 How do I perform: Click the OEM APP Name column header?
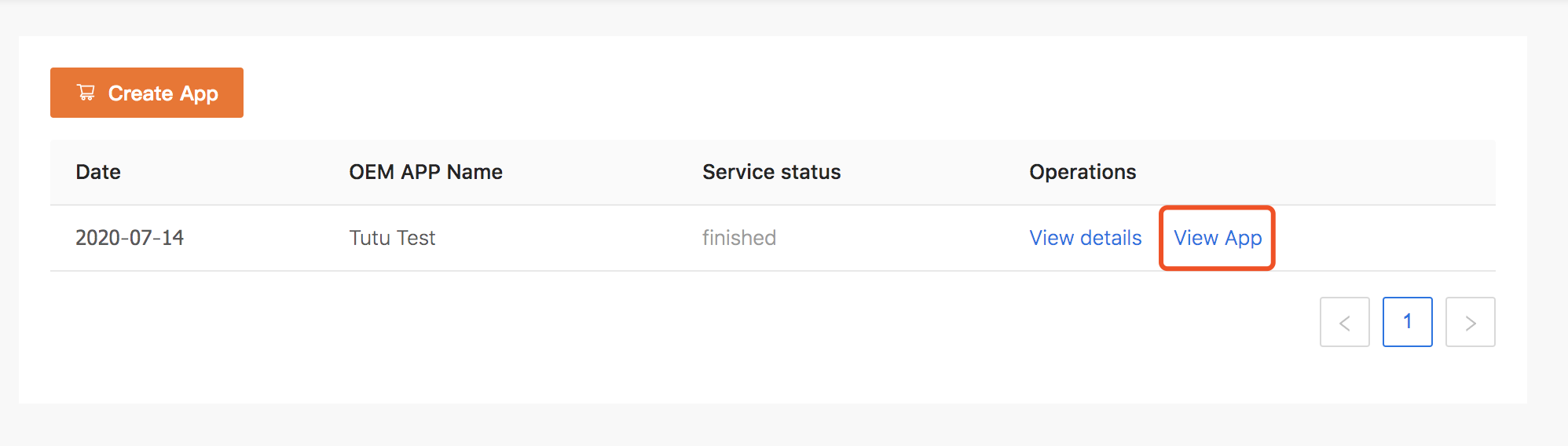pyautogui.click(x=426, y=172)
